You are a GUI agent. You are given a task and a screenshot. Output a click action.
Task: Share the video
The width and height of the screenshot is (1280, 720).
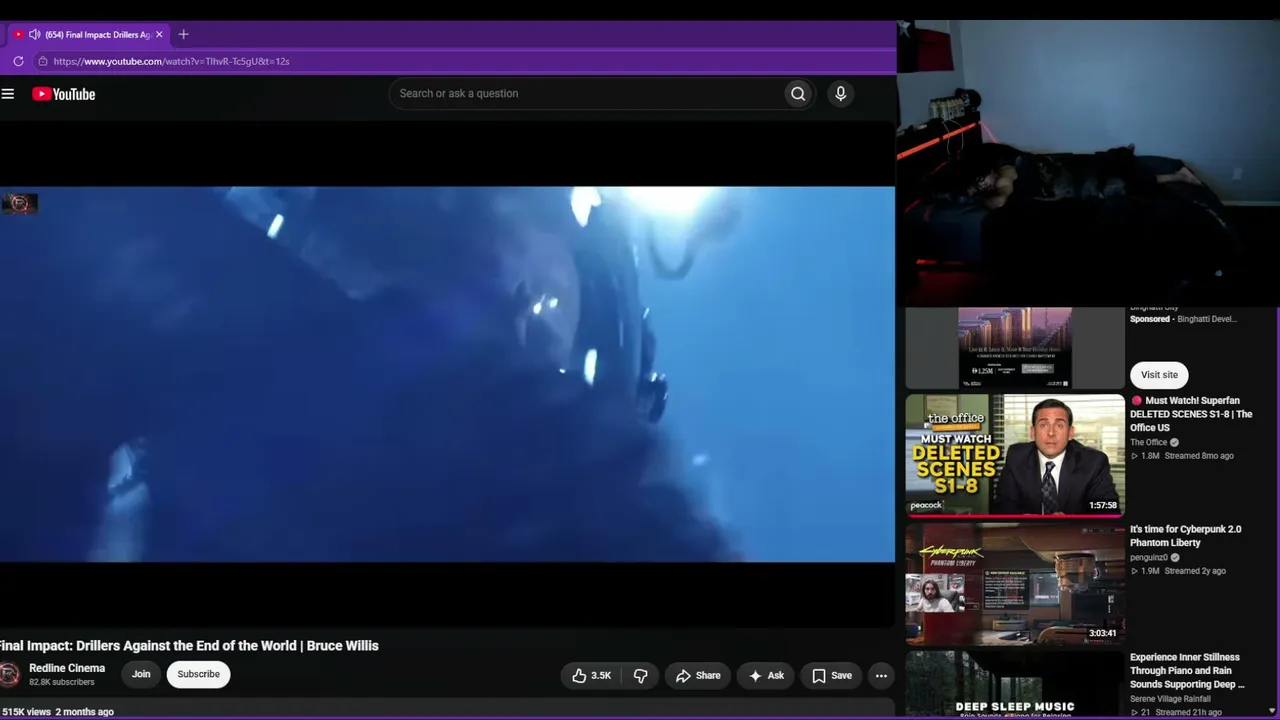[698, 676]
